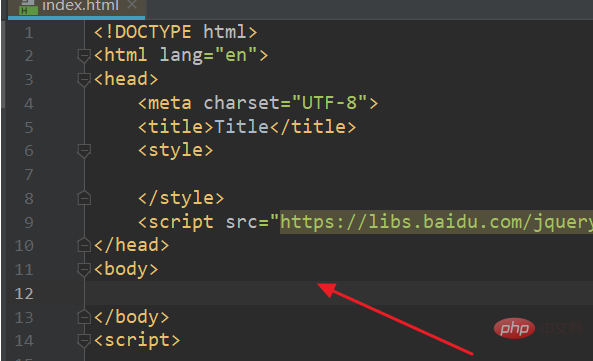Viewport: 593px width, 361px height.
Task: Click the UTF-8 charset attribute value
Action: pos(329,102)
